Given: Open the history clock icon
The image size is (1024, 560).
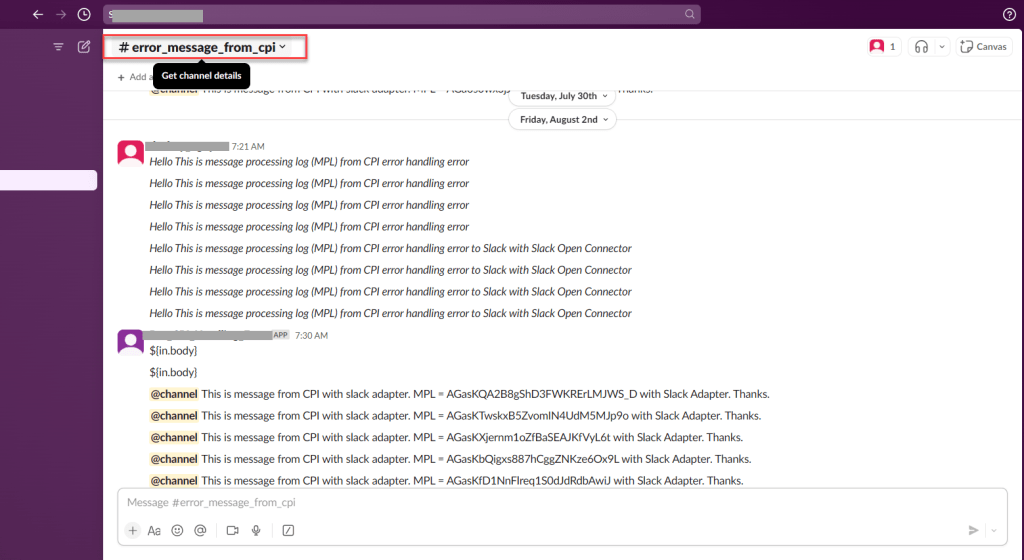Looking at the screenshot, I should coord(84,14).
